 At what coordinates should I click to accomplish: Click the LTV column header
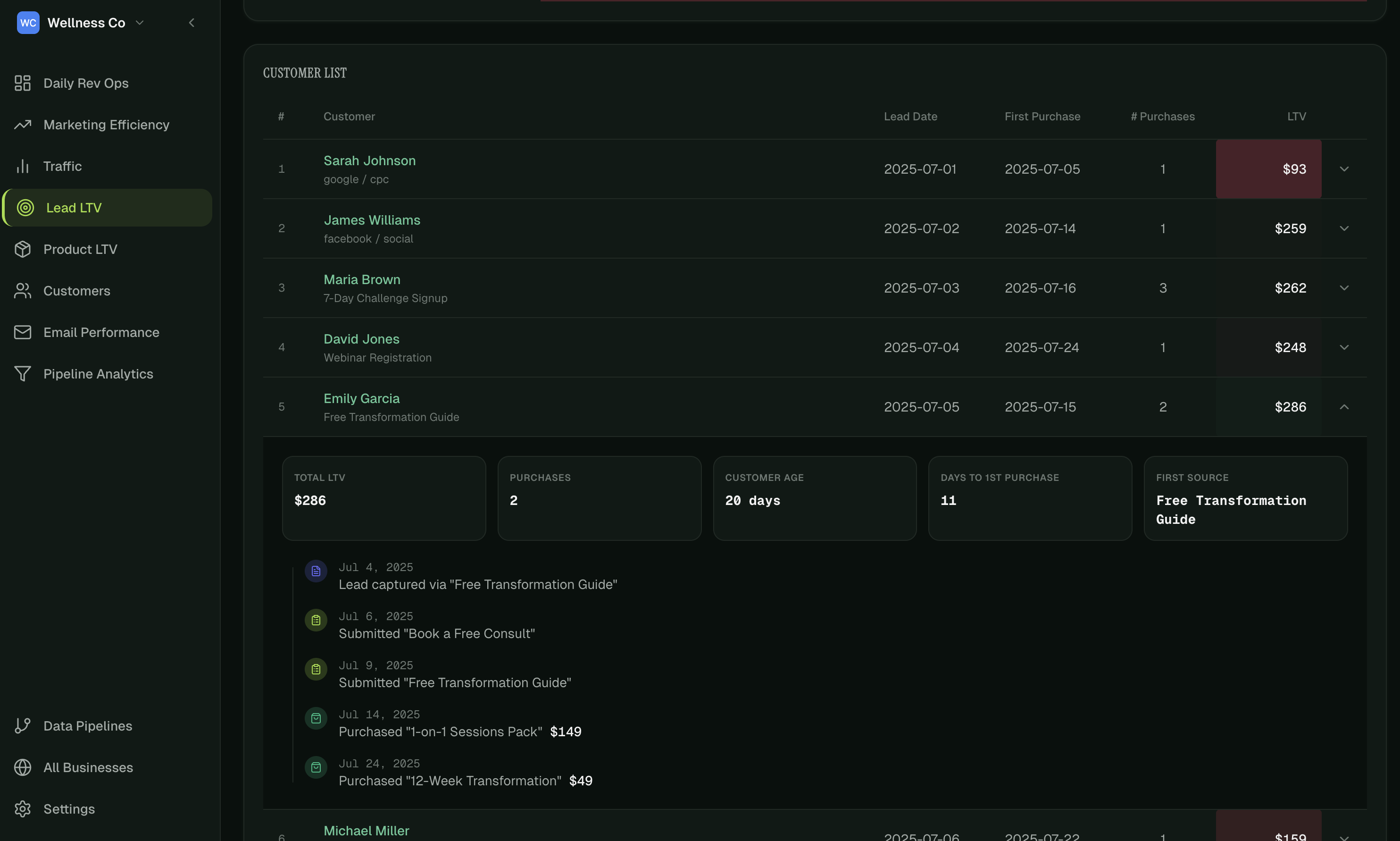tap(1296, 117)
